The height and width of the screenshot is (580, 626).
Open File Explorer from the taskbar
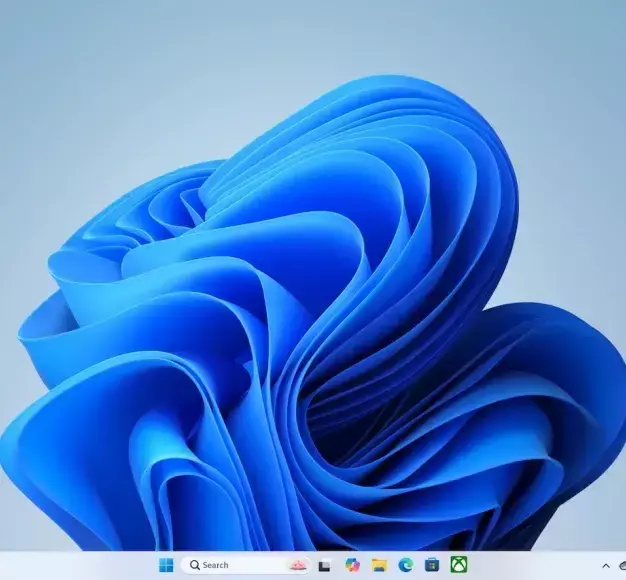[379, 565]
